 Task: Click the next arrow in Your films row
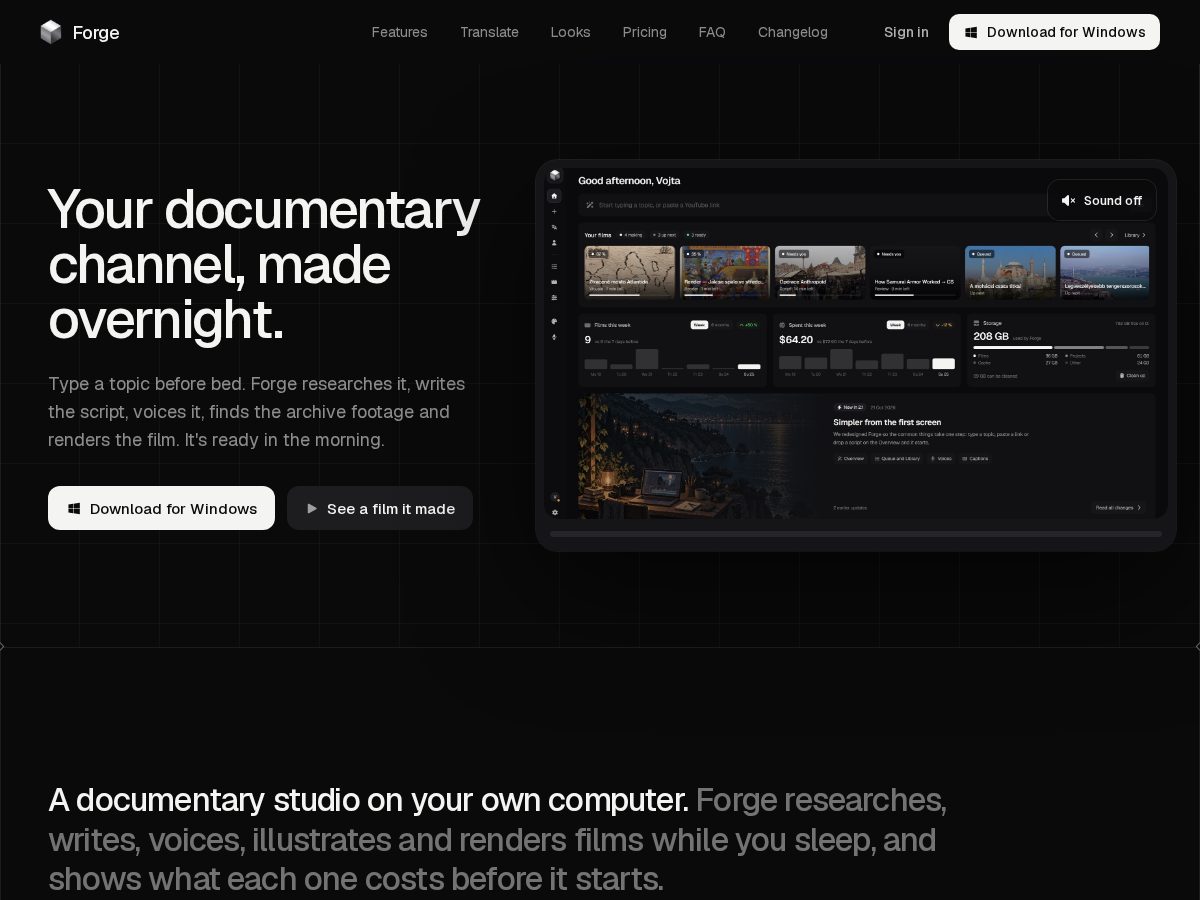[1111, 235]
